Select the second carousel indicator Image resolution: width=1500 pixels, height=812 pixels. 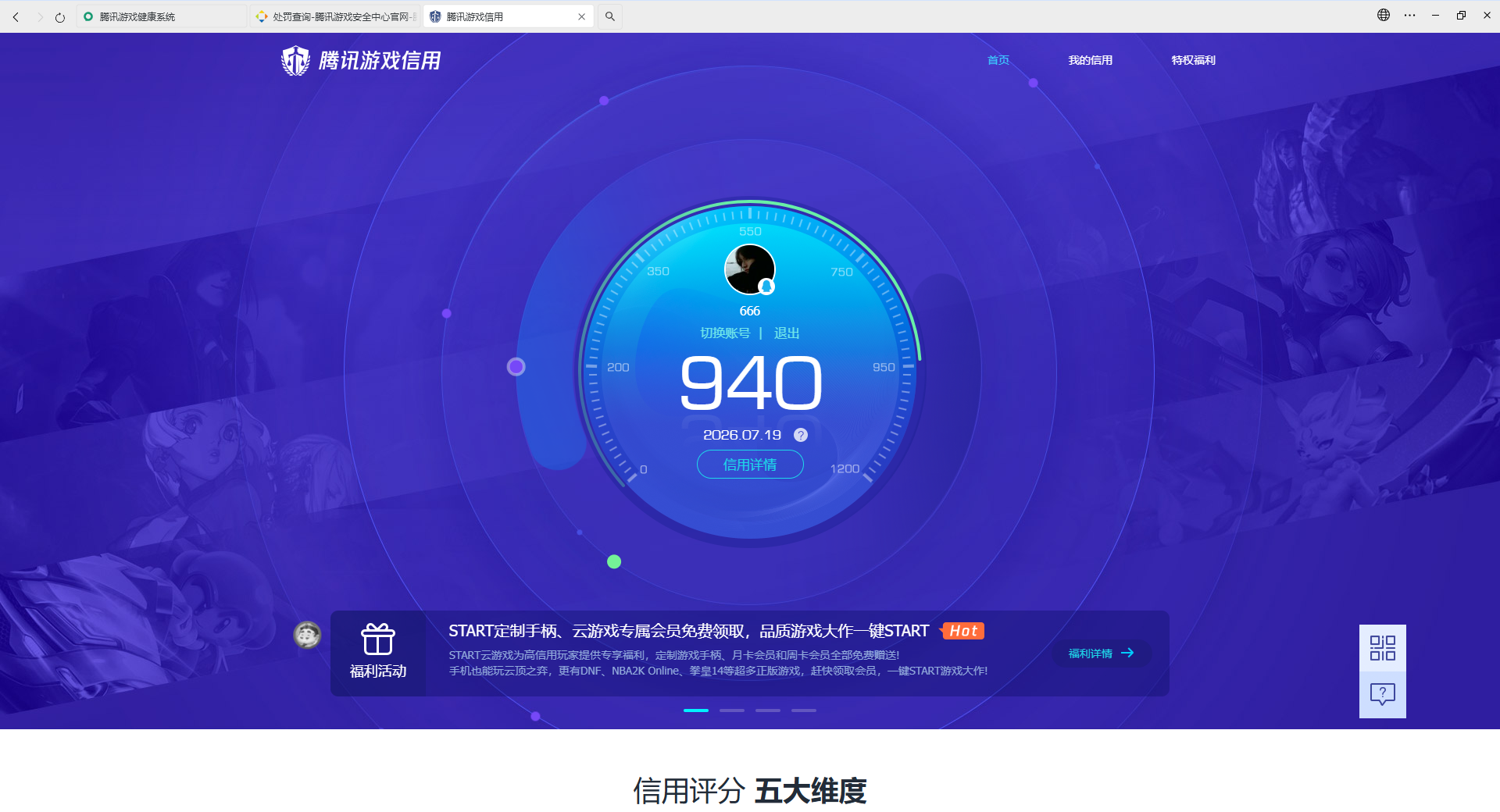(x=732, y=710)
